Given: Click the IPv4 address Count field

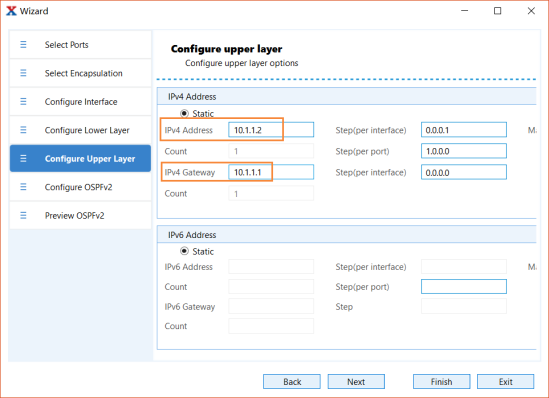Looking at the screenshot, I should (x=271, y=151).
